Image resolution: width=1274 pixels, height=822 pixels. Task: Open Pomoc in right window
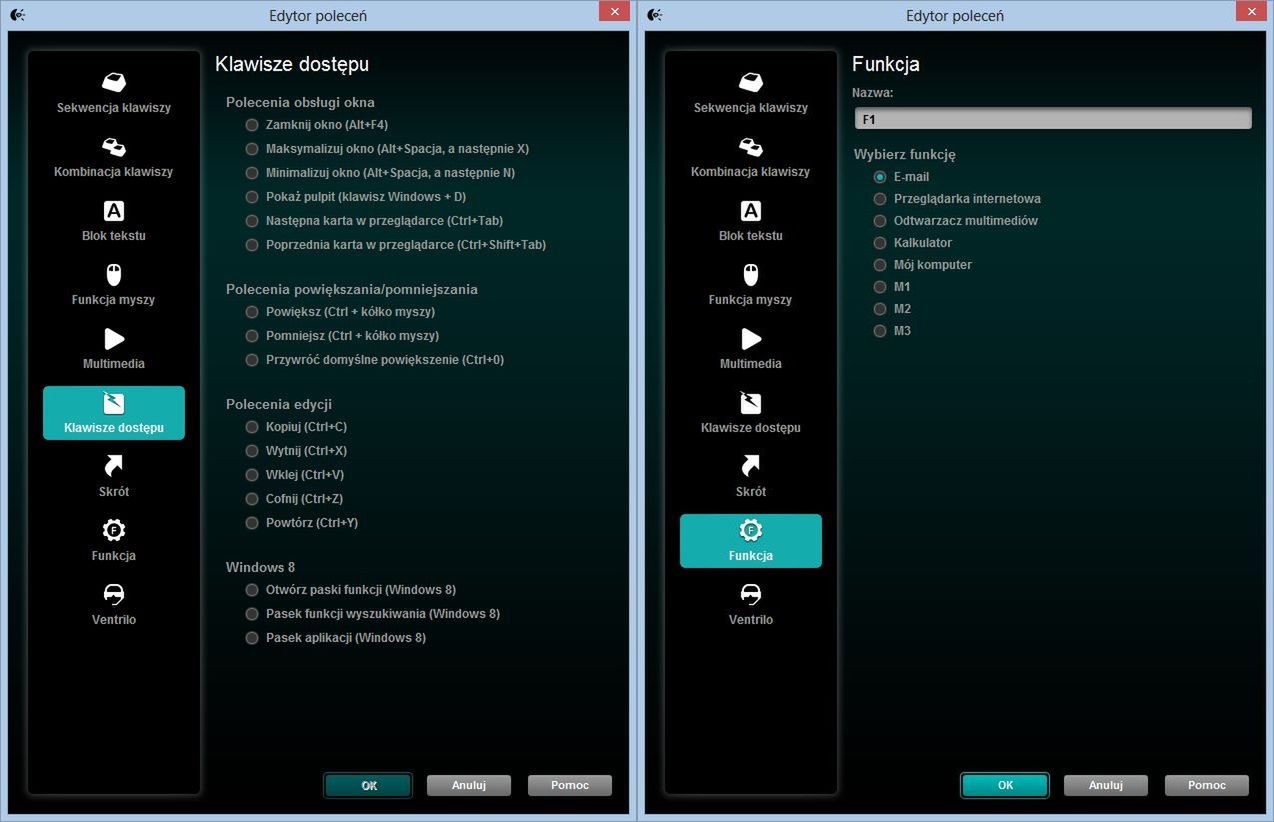tap(1207, 785)
